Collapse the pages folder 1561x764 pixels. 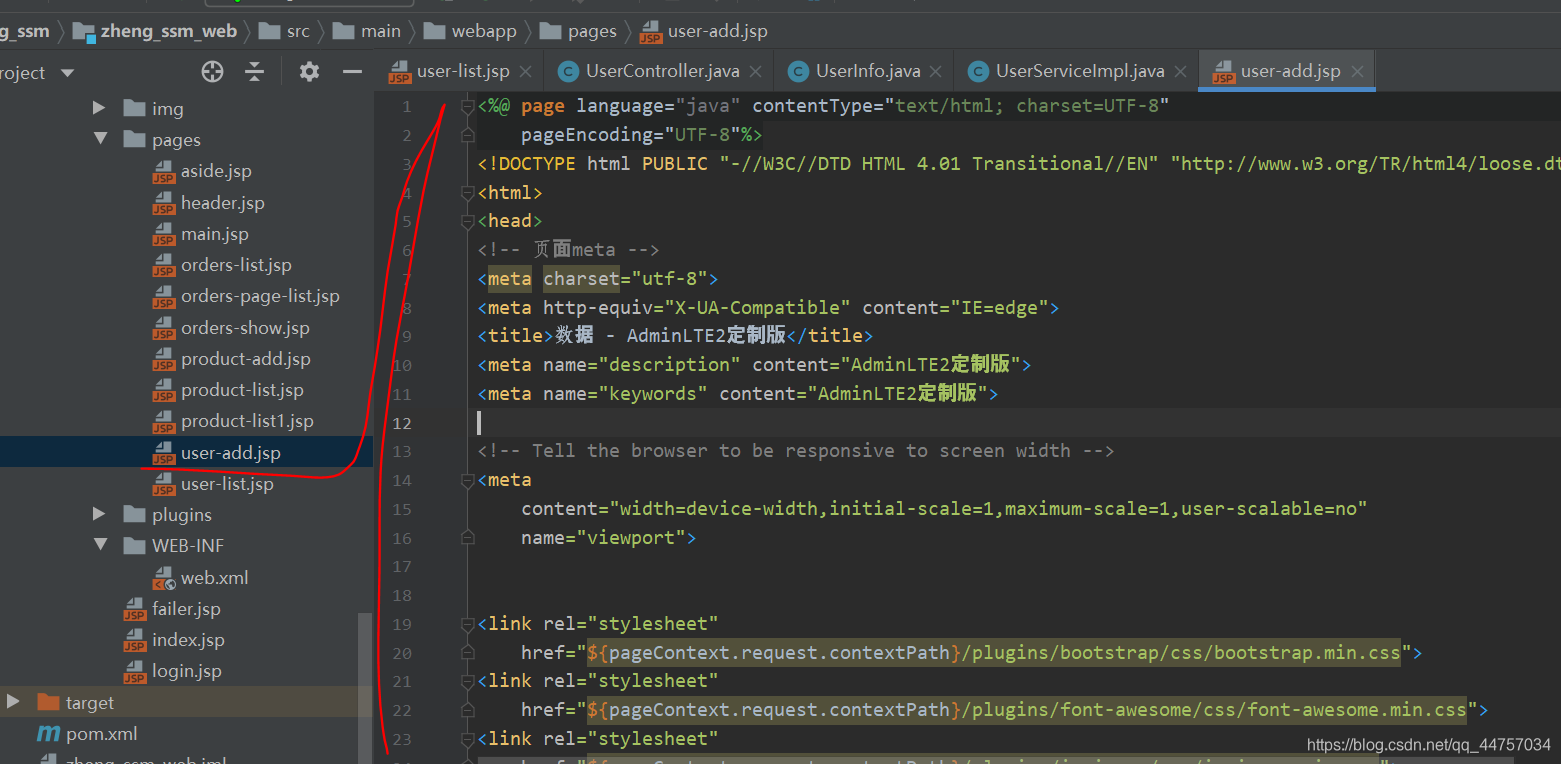click(100, 139)
